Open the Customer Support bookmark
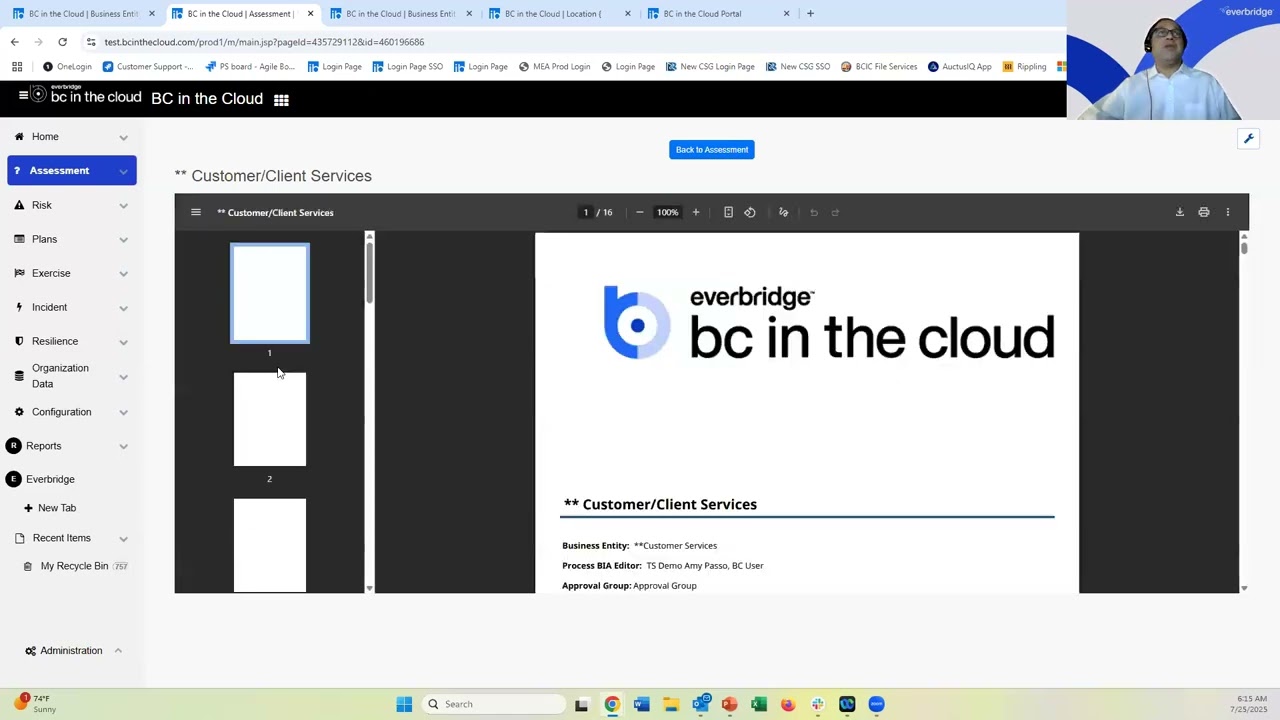The image size is (1280, 720). [148, 67]
